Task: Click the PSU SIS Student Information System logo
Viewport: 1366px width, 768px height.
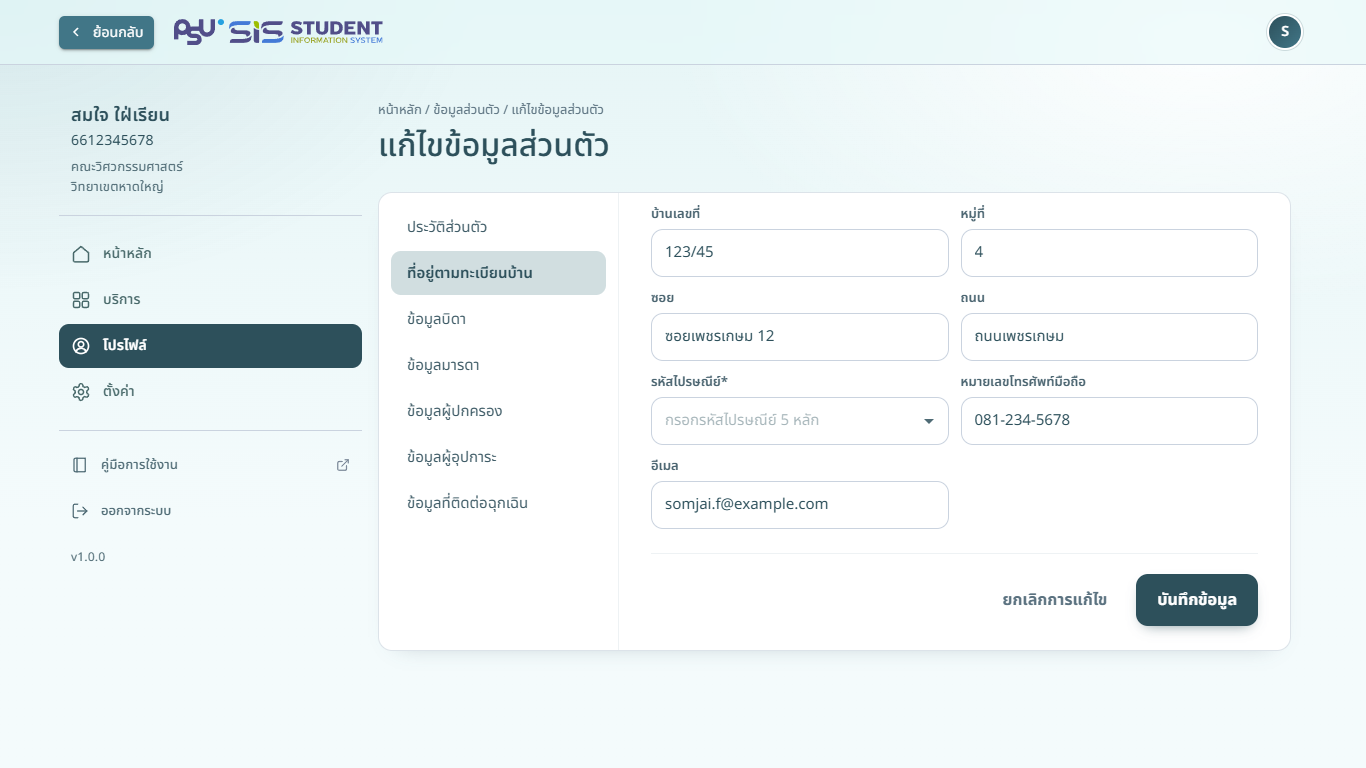Action: [278, 32]
